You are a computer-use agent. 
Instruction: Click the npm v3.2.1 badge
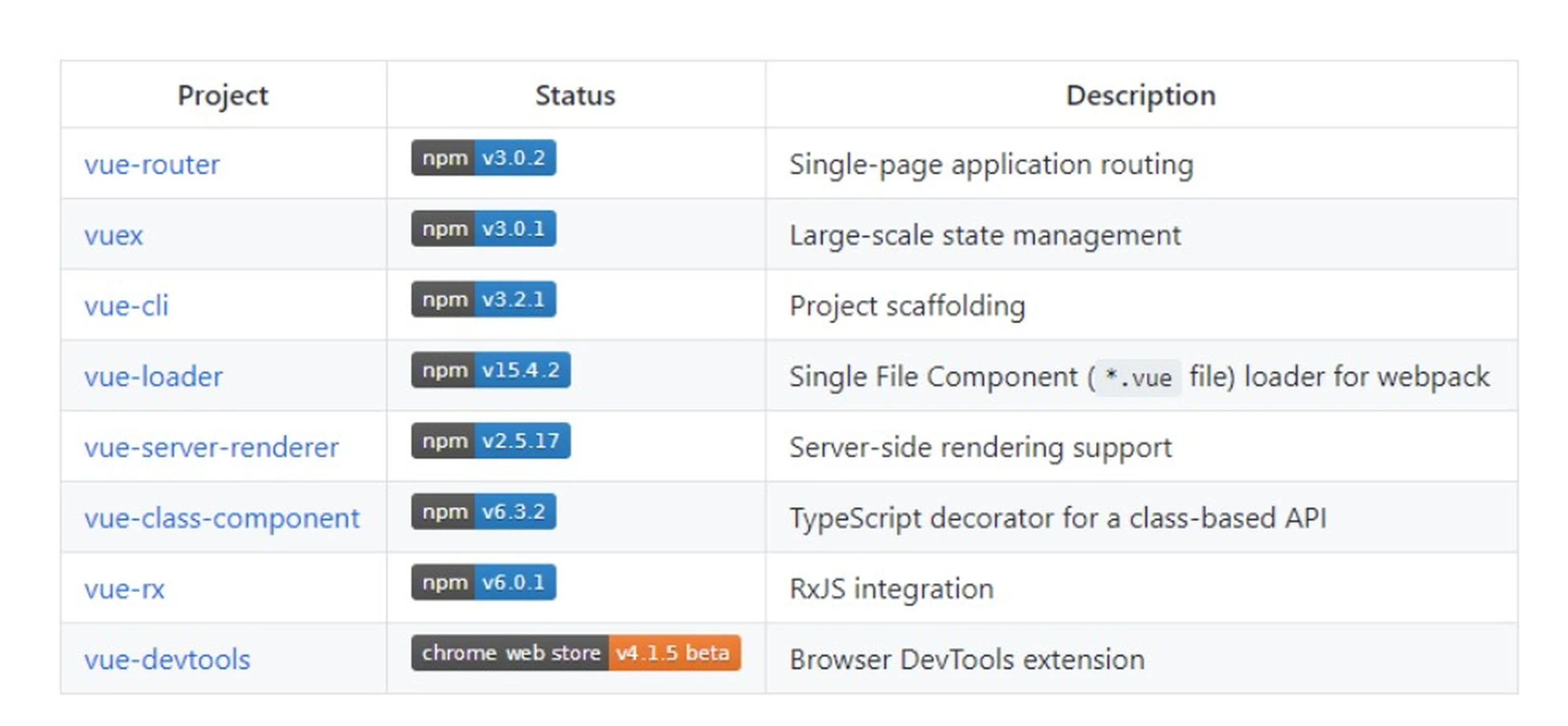(x=483, y=299)
